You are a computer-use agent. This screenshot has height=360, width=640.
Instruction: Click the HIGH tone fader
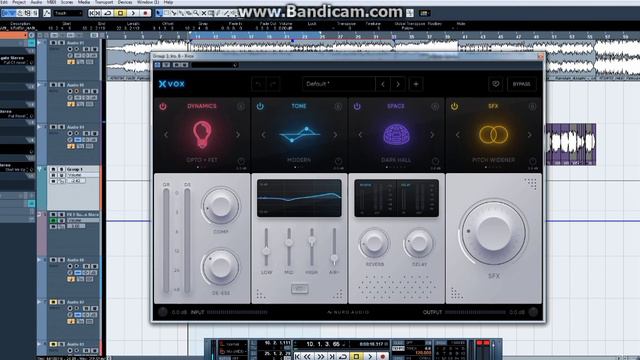[x=311, y=240]
